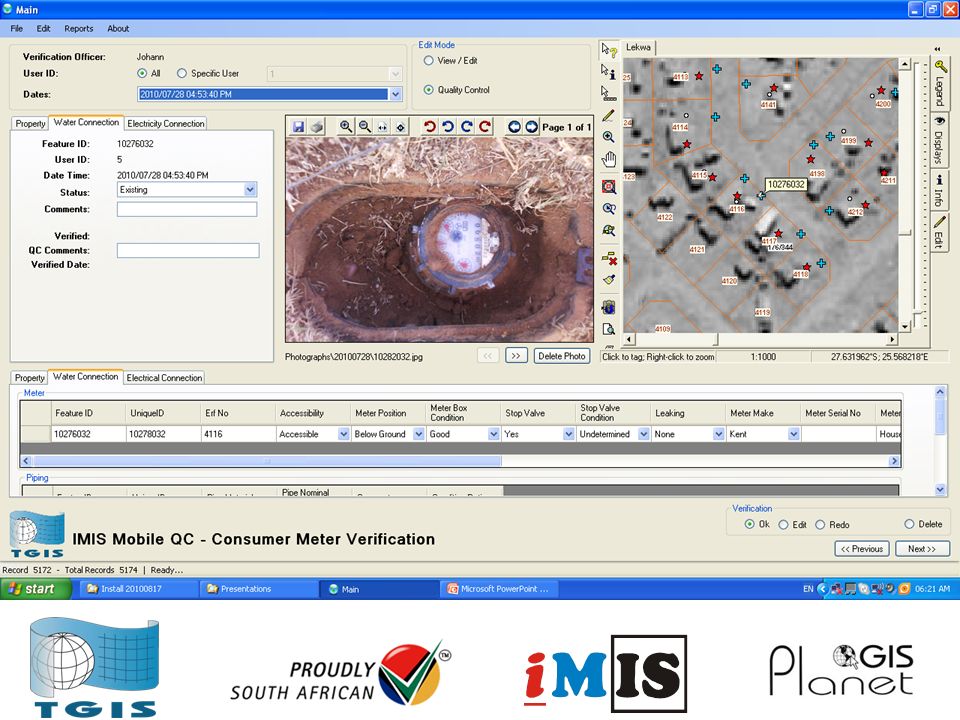Zoom in on the meter photo
960x720 pixels.
pyautogui.click(x=346, y=127)
